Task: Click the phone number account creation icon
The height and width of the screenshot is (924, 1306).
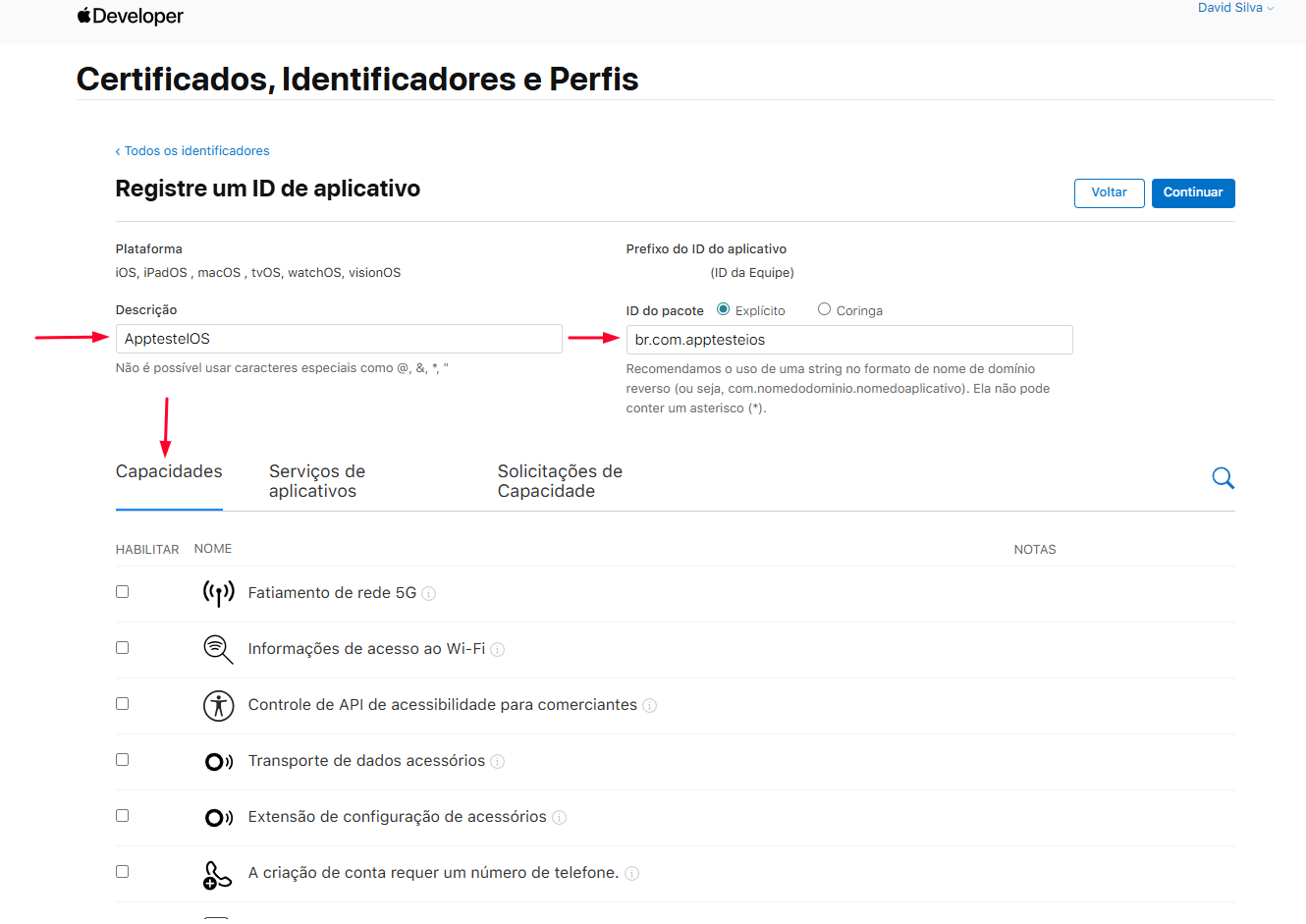Action: pyautogui.click(x=217, y=874)
